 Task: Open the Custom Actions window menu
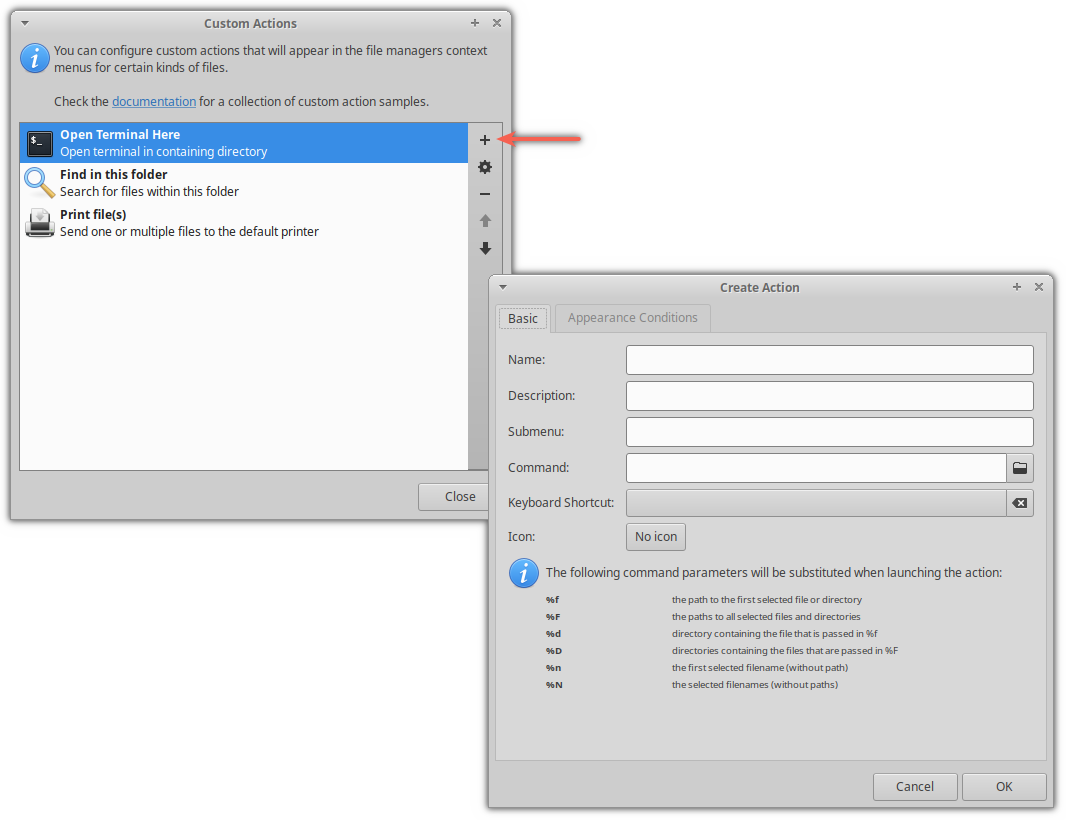pyautogui.click(x=23, y=22)
